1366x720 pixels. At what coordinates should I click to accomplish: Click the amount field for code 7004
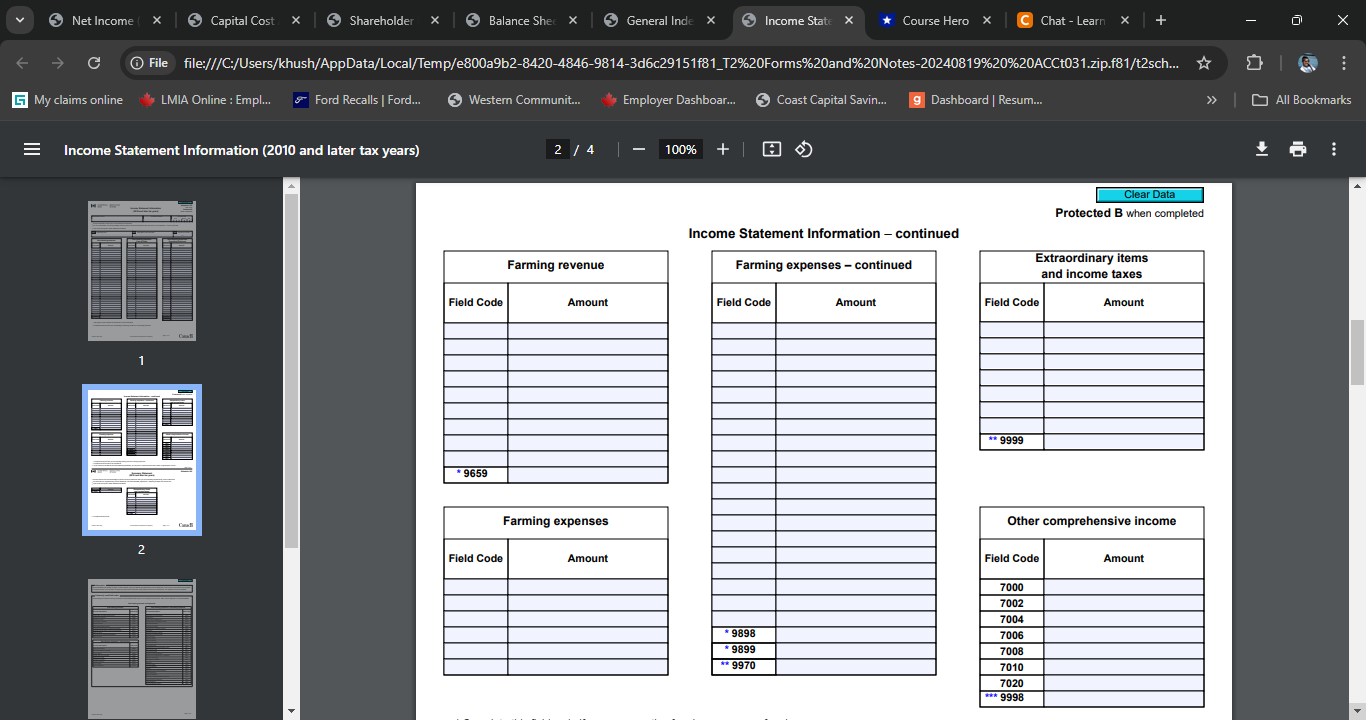point(1124,619)
